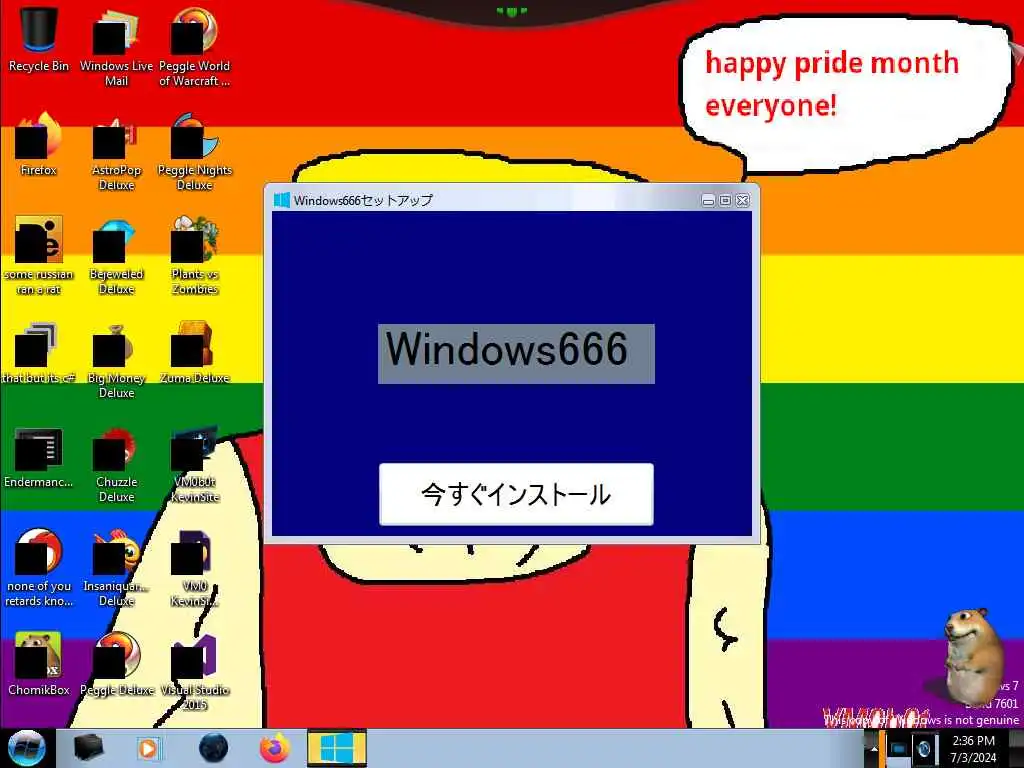Open Plants vs Zombies shortcut
The image size is (1024, 768).
point(194,255)
